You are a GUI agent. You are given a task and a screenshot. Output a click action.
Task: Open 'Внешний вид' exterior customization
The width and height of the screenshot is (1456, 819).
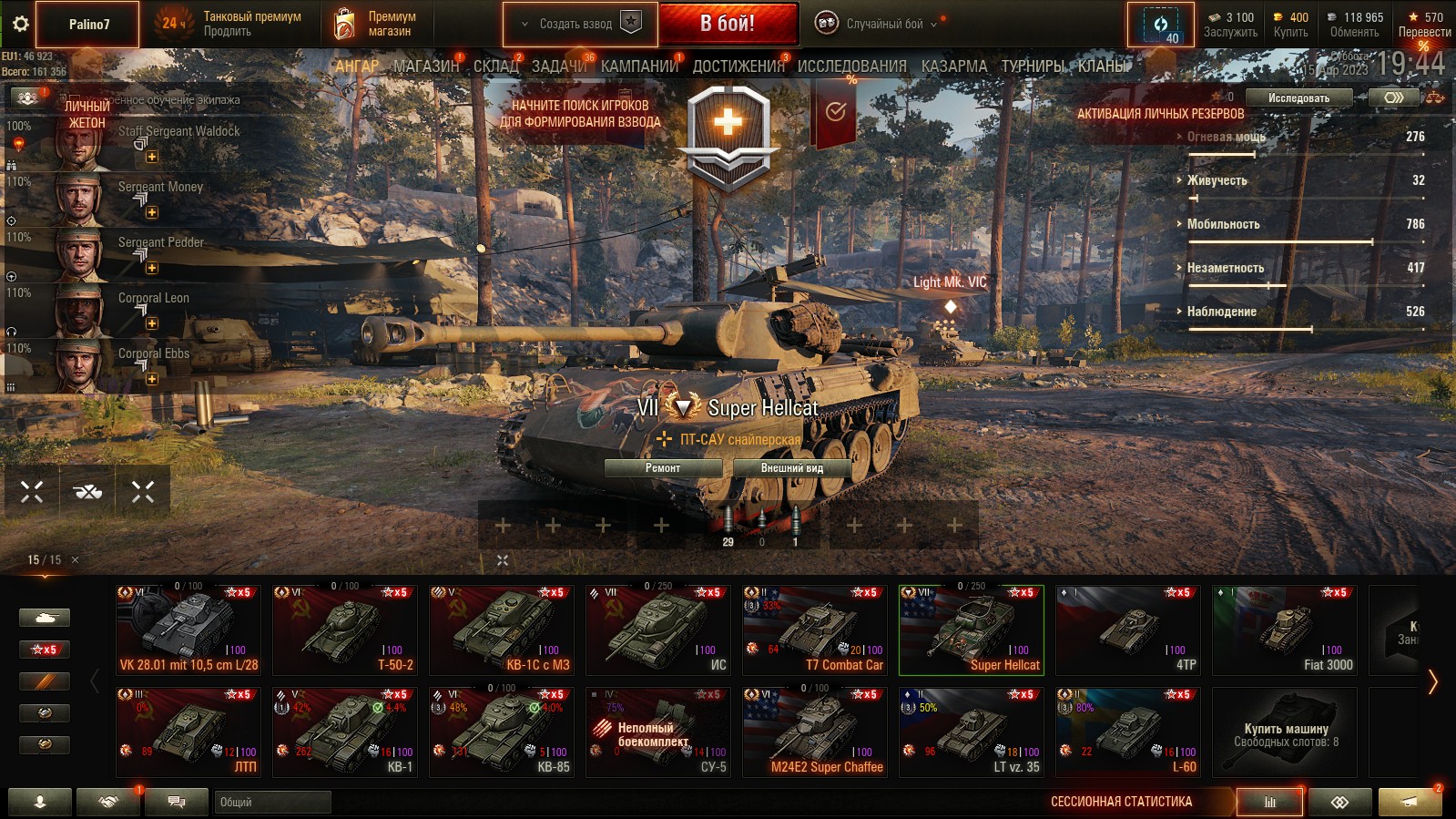click(x=791, y=467)
